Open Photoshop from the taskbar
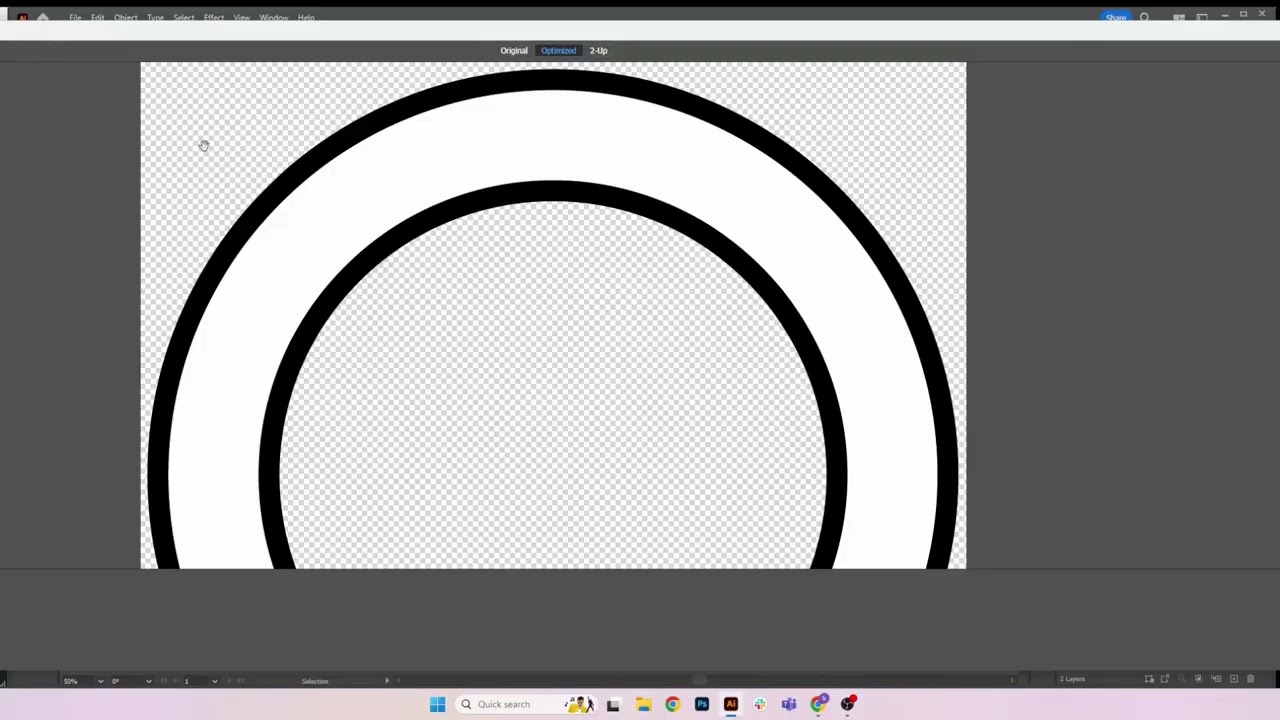The height and width of the screenshot is (720, 1280). click(x=701, y=704)
